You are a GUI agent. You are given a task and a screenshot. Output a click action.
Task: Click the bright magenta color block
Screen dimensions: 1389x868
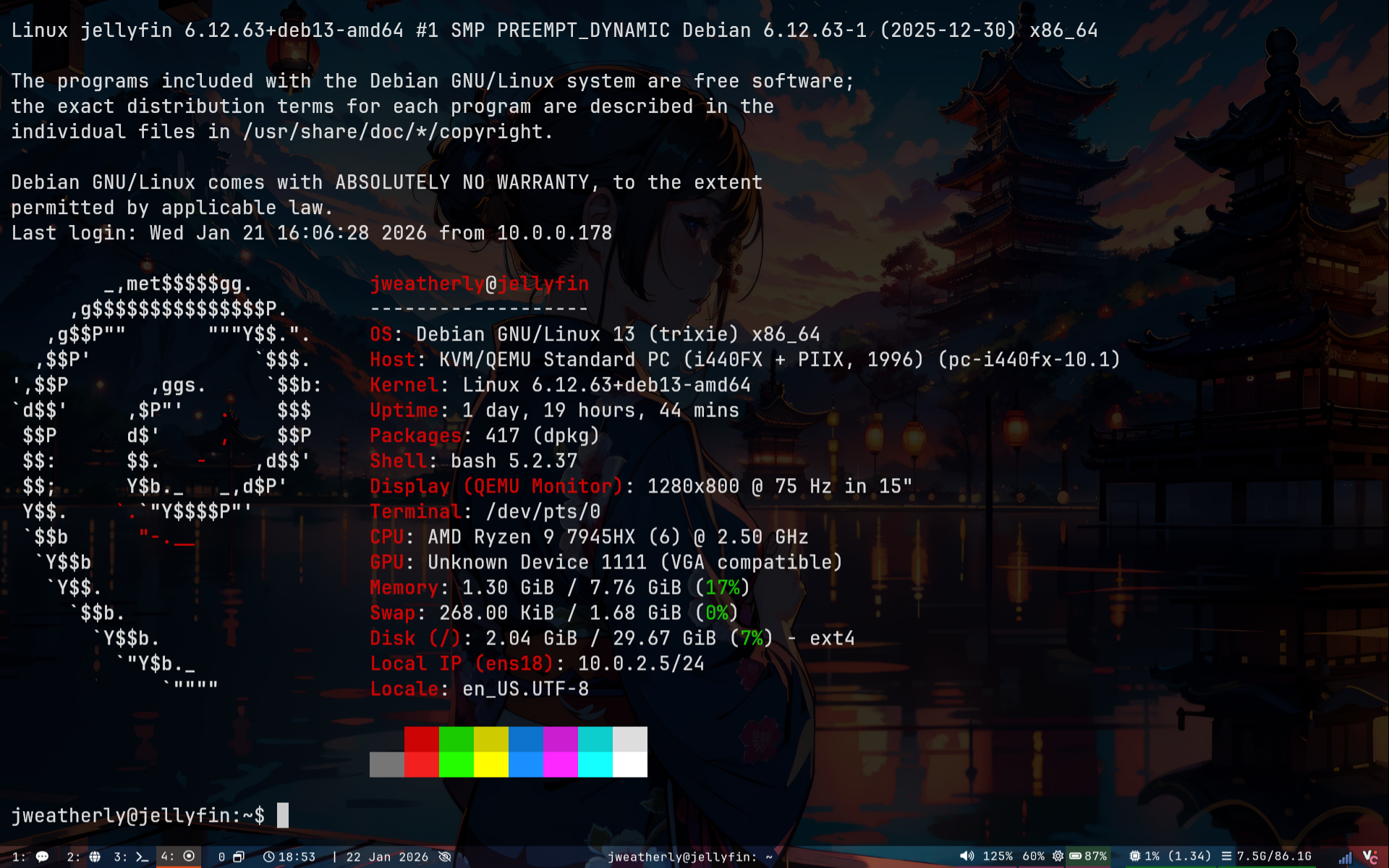(x=561, y=765)
